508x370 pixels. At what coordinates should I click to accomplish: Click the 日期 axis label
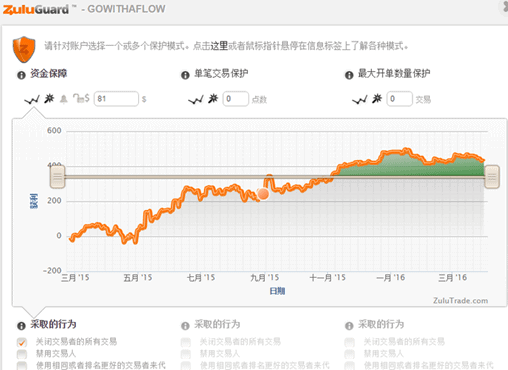(277, 291)
